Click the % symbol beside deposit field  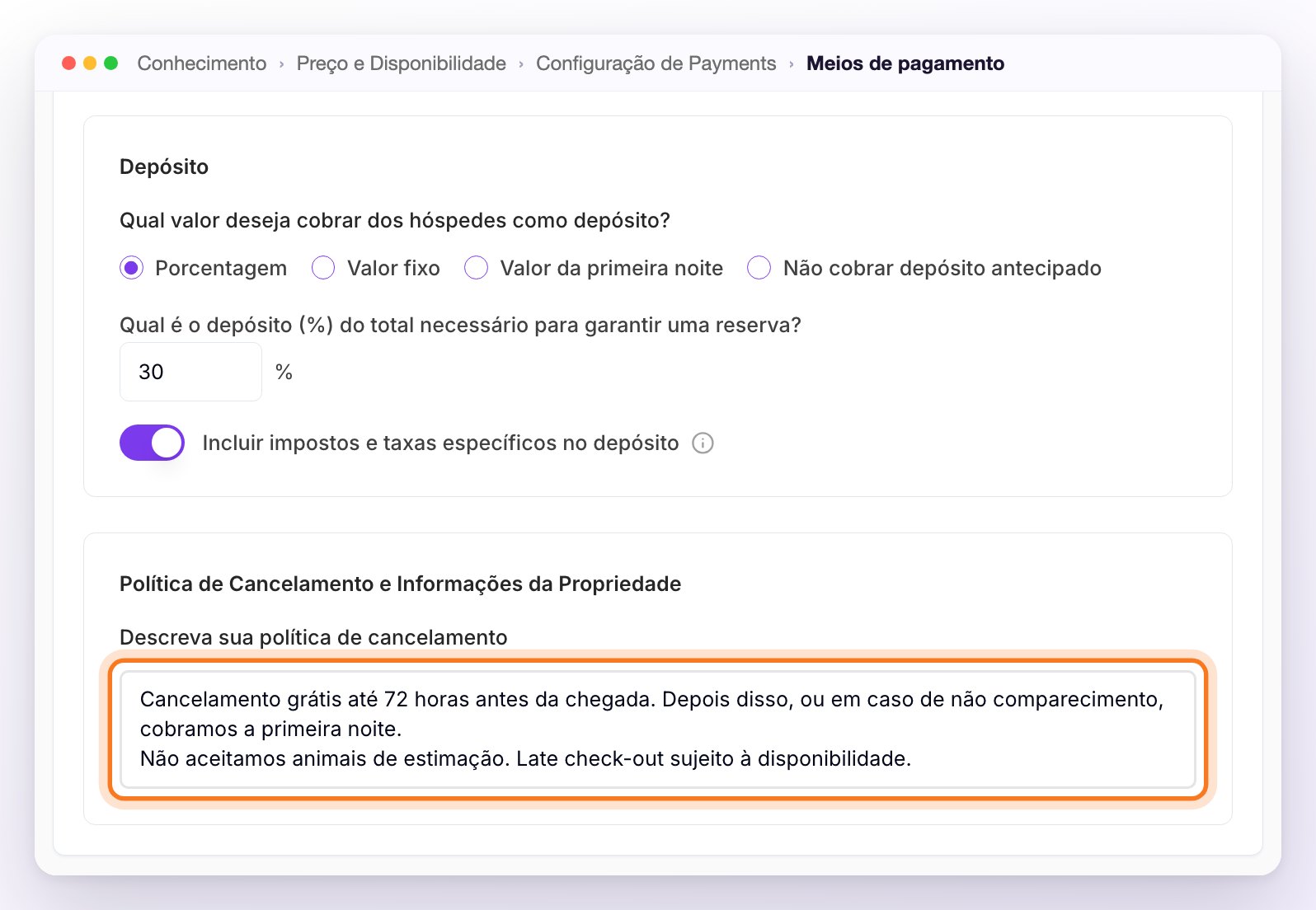(284, 373)
